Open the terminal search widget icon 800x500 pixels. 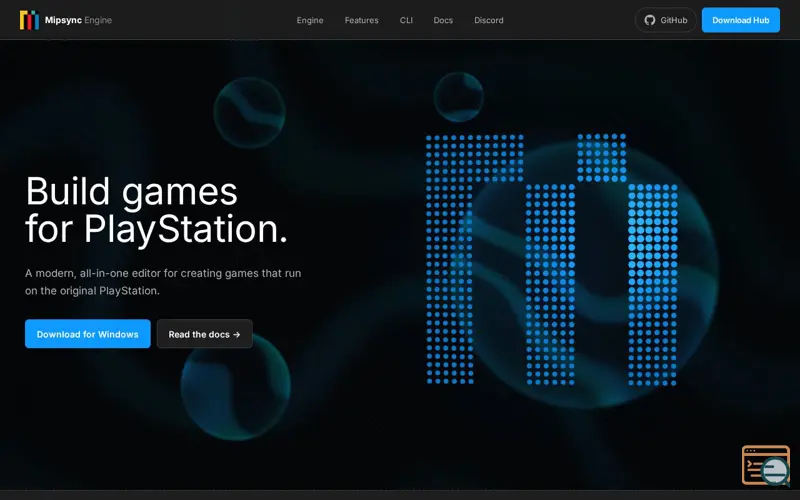[766, 465]
